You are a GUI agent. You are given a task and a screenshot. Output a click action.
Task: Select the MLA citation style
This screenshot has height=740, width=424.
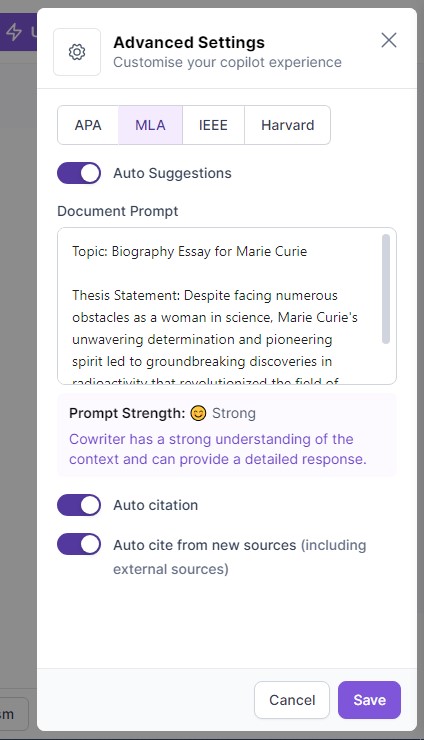pos(150,125)
